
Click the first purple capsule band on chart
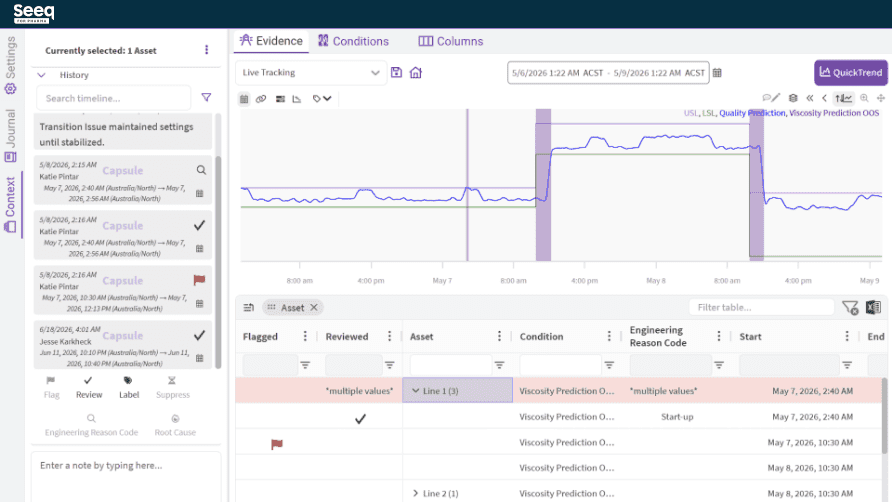coord(543,184)
